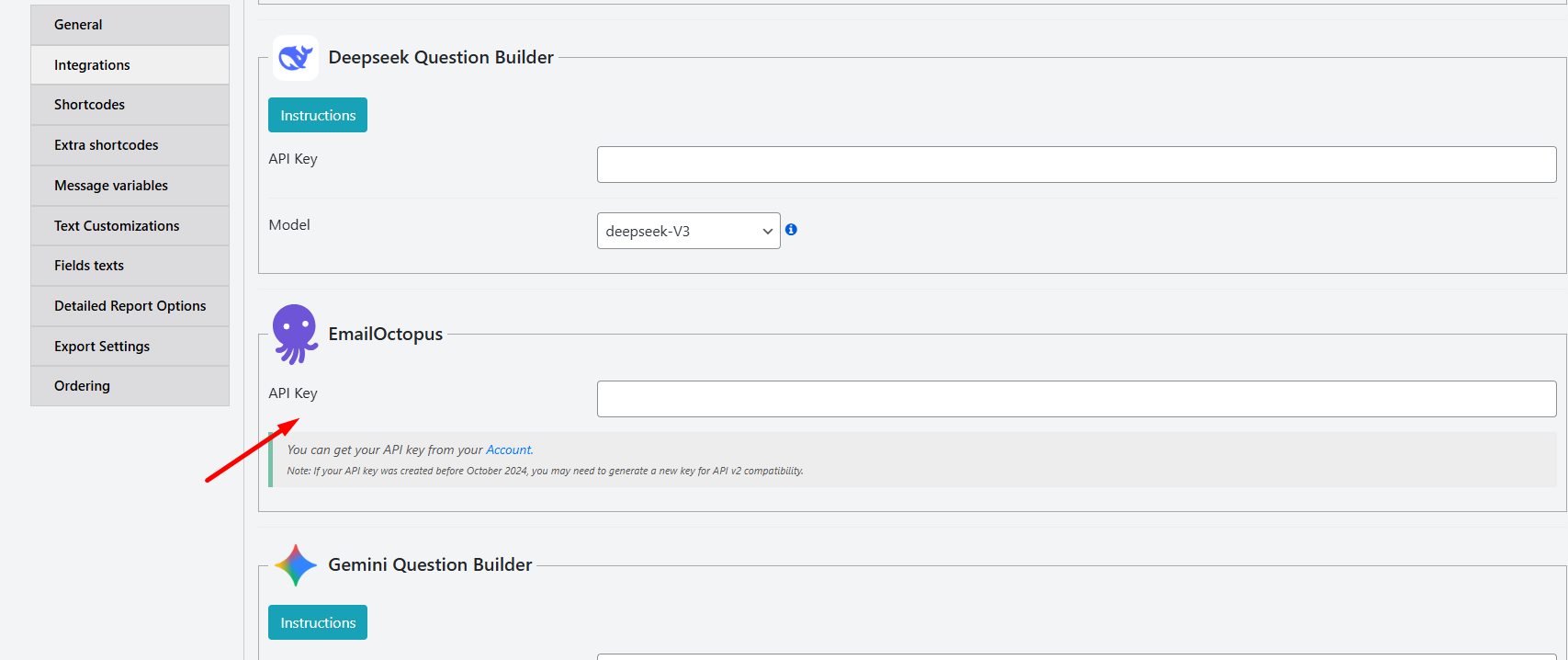Screen dimensions: 1568x660
Task: Follow the Account link for EmailOctopus
Action: [x=508, y=449]
